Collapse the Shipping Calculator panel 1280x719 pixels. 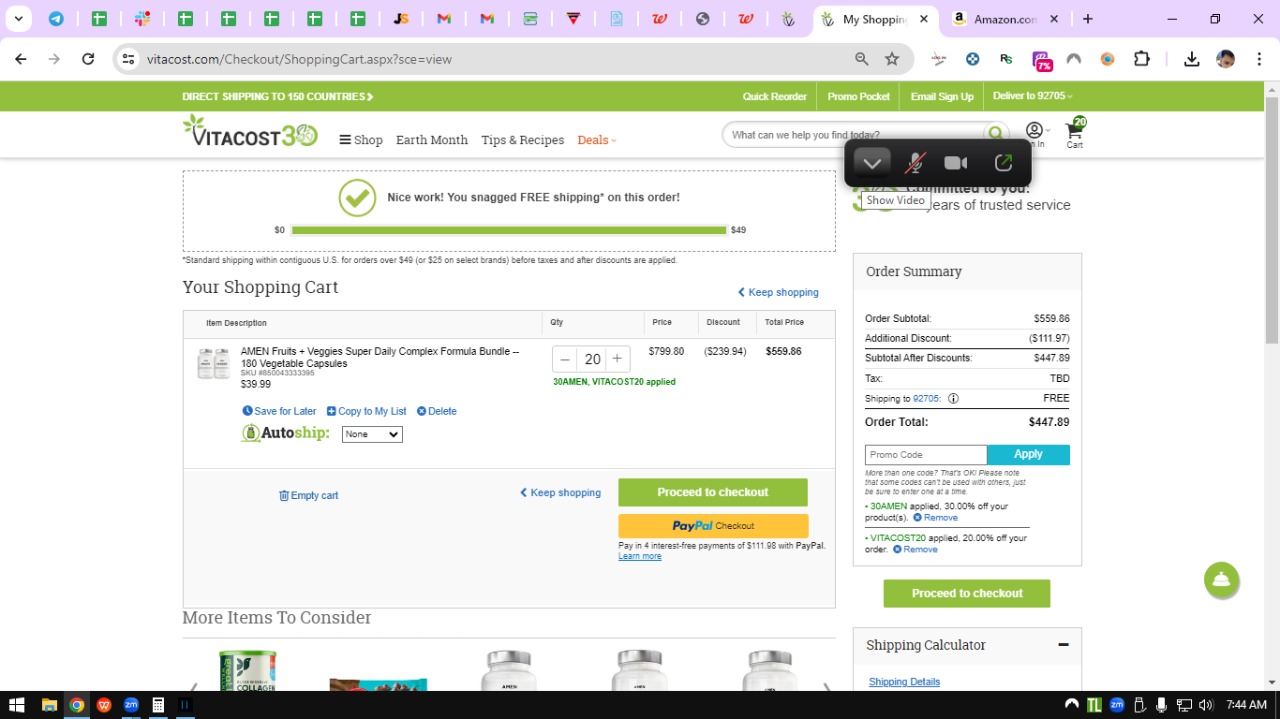tap(1063, 645)
